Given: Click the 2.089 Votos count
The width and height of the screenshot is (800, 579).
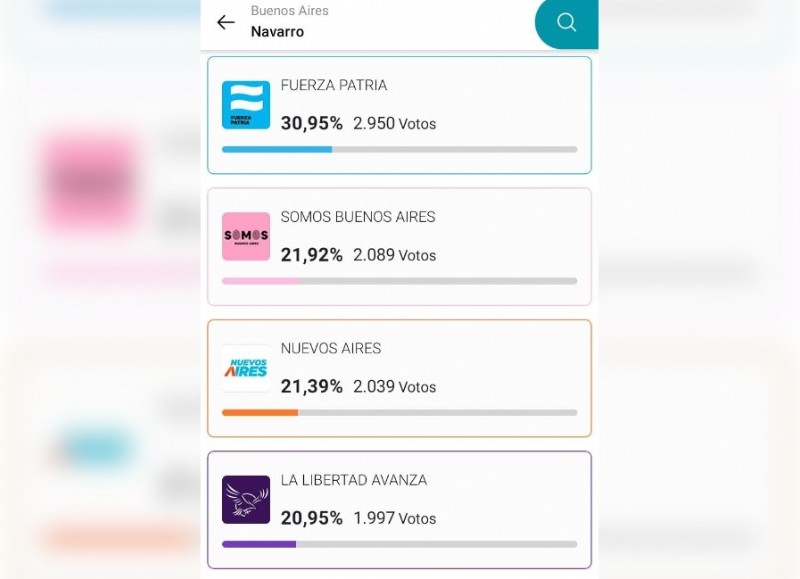Looking at the screenshot, I should pos(394,256).
